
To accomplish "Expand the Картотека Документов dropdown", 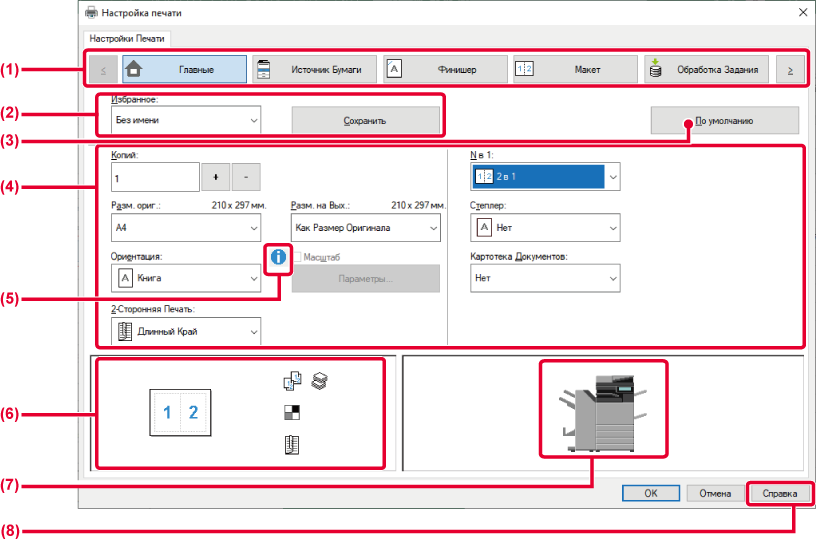I will [x=545, y=278].
